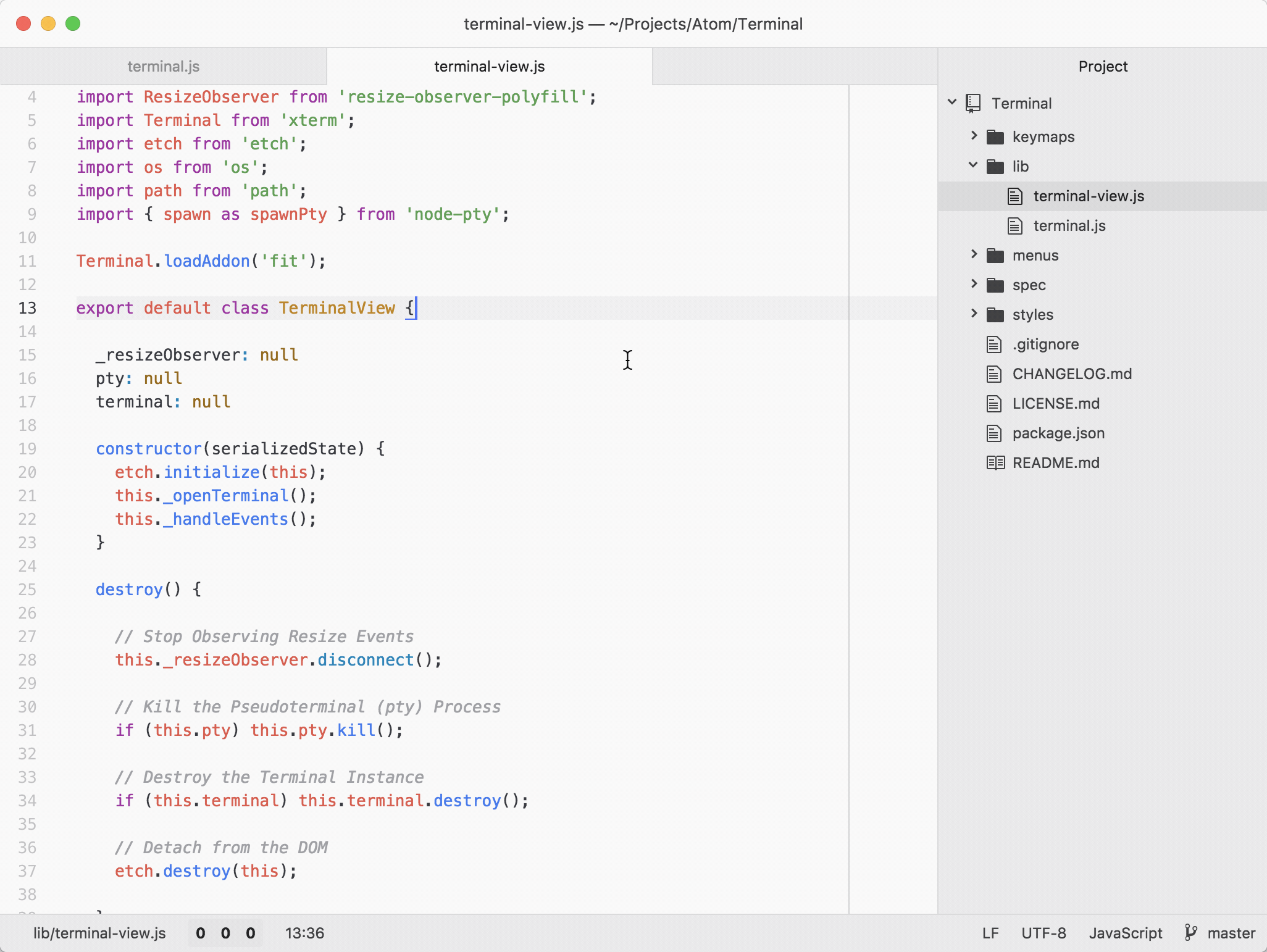This screenshot has height=952, width=1267.
Task: Expand the styles folder
Action: pyautogui.click(x=973, y=314)
